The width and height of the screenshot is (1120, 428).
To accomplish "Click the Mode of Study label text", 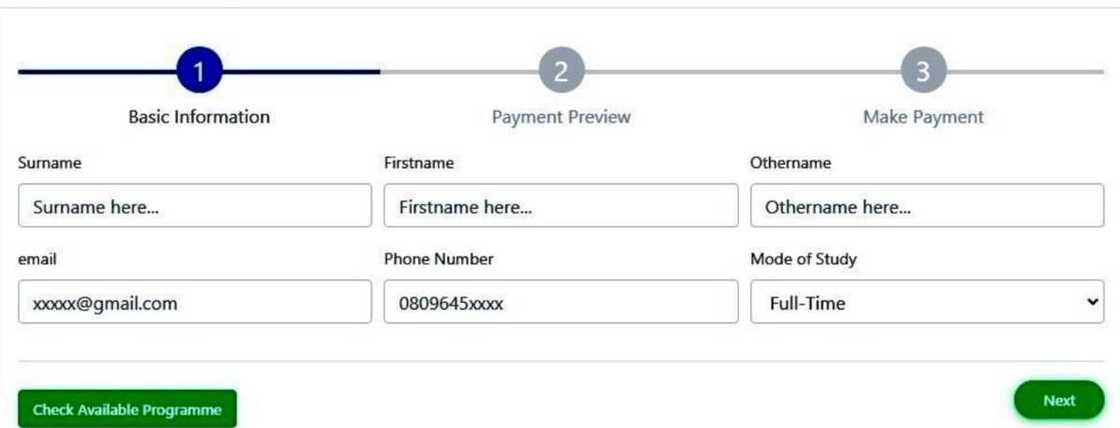I will click(803, 259).
